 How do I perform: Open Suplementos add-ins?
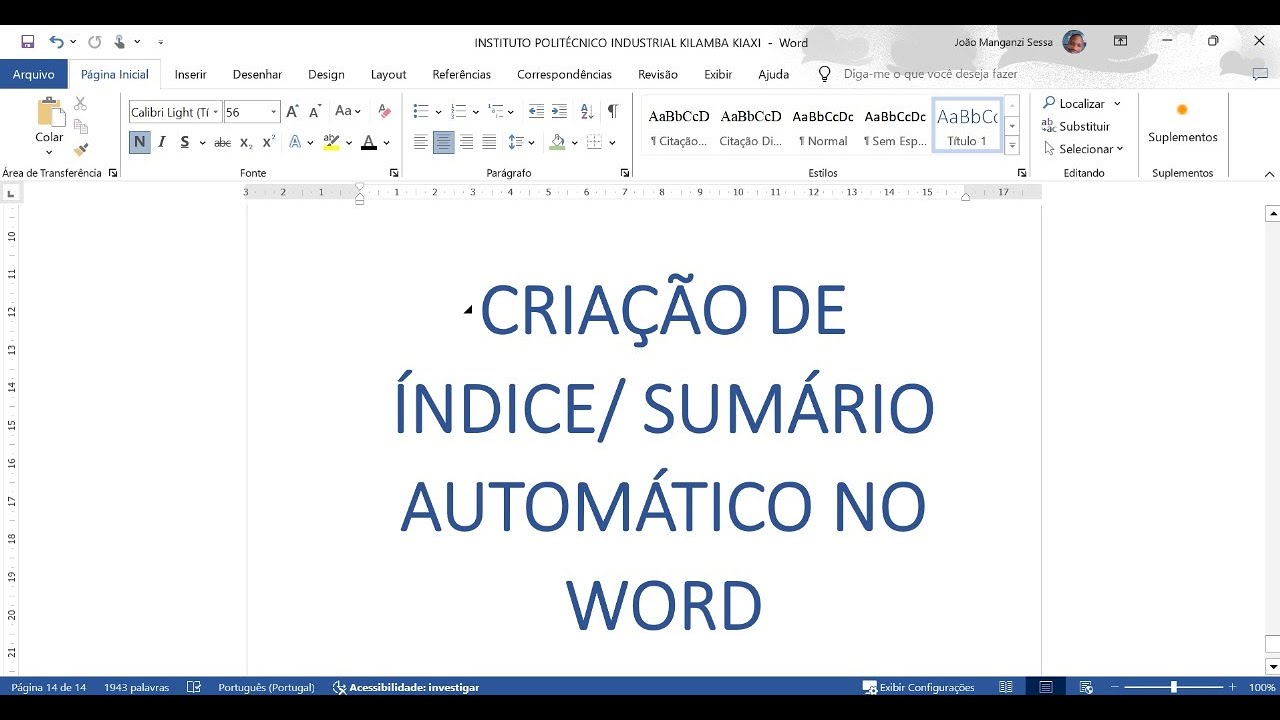click(x=1182, y=123)
